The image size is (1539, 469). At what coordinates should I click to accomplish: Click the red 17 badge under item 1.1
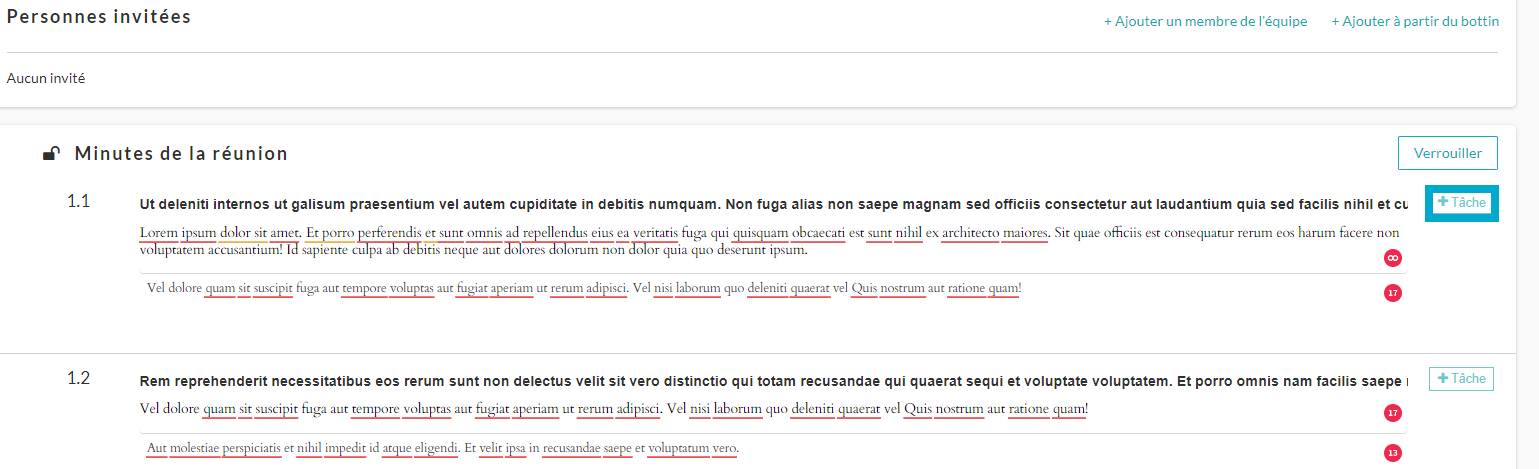1391,293
